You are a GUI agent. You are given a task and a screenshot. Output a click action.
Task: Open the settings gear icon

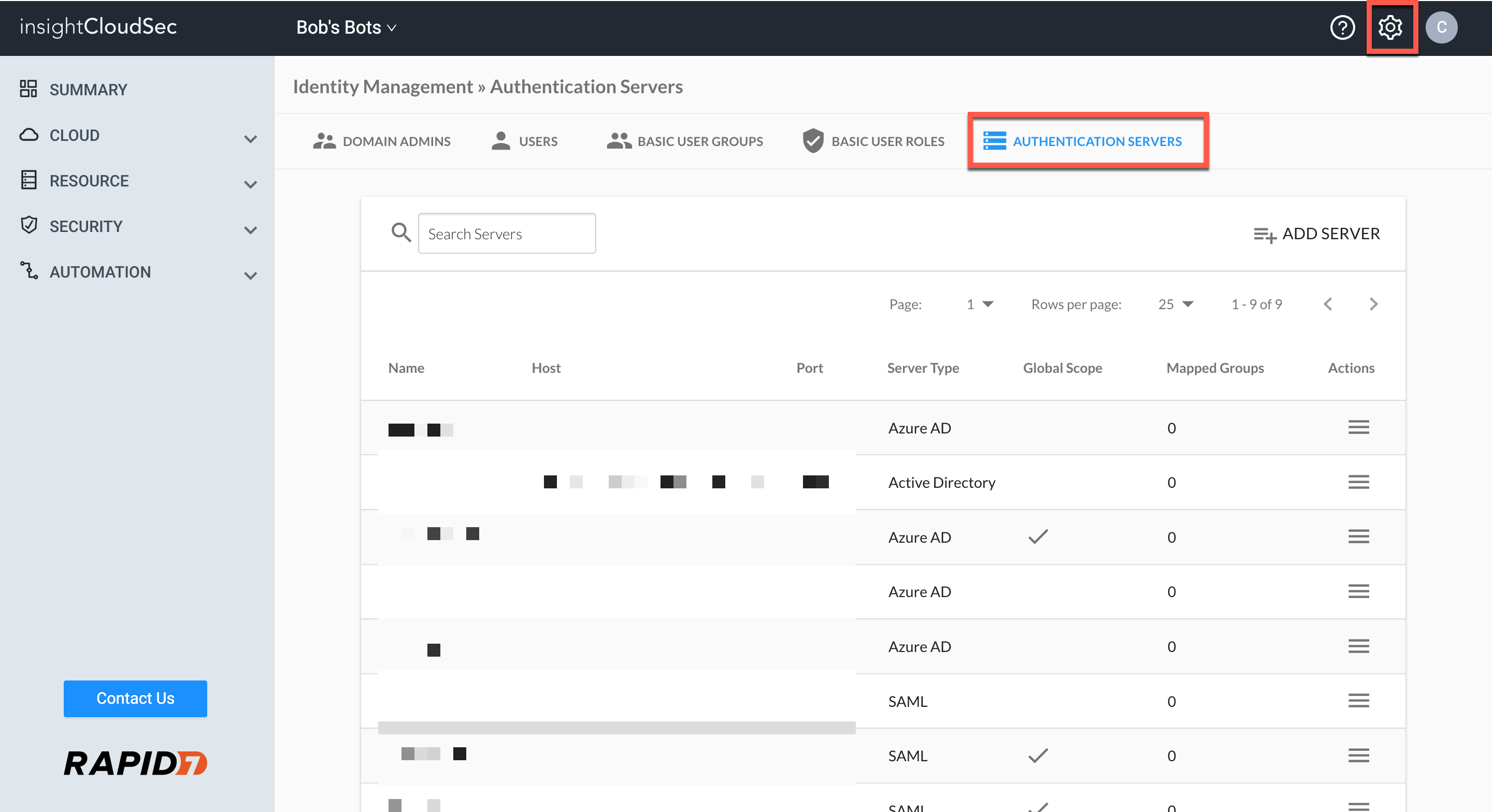click(1389, 27)
